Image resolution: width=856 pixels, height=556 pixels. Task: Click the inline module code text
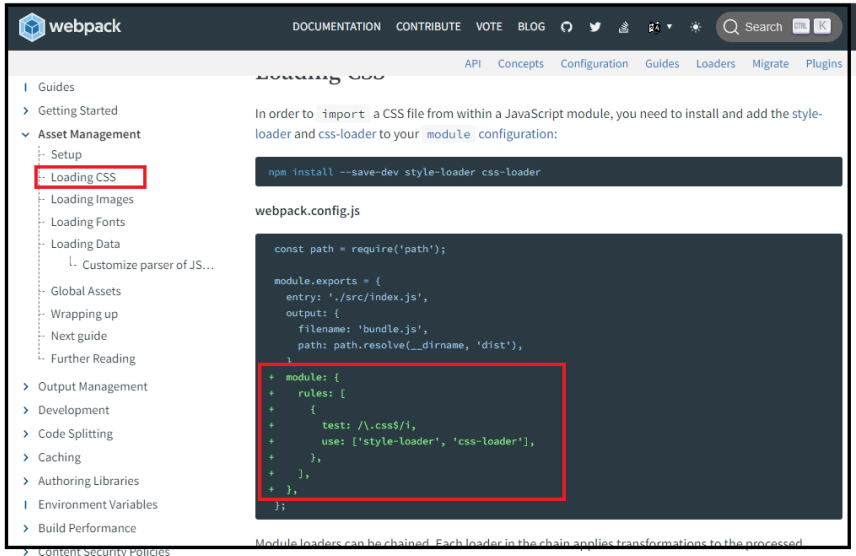448,134
